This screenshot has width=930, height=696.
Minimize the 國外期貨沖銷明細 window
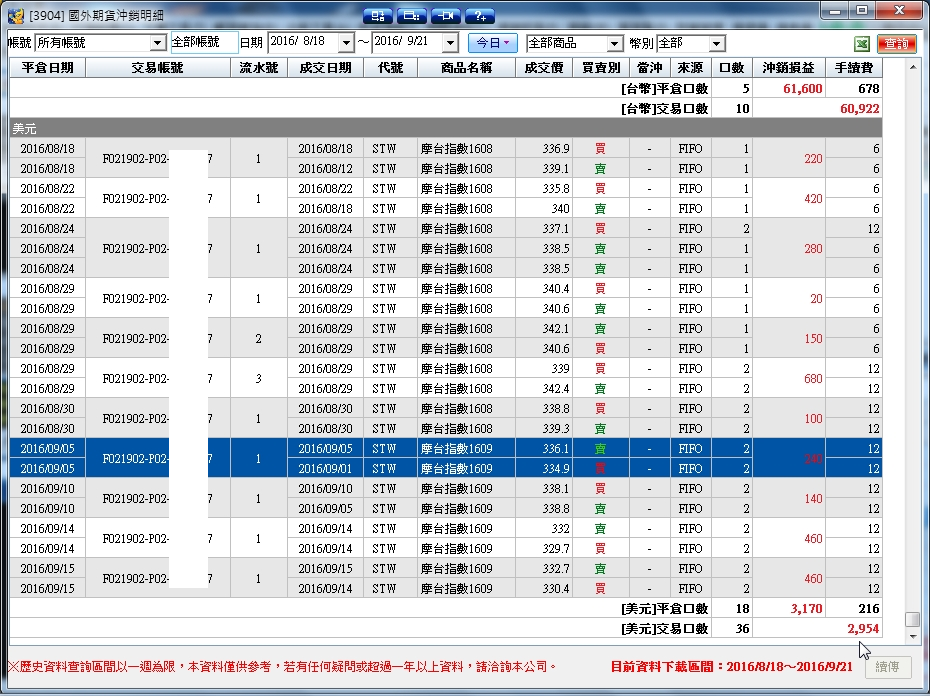pyautogui.click(x=835, y=11)
